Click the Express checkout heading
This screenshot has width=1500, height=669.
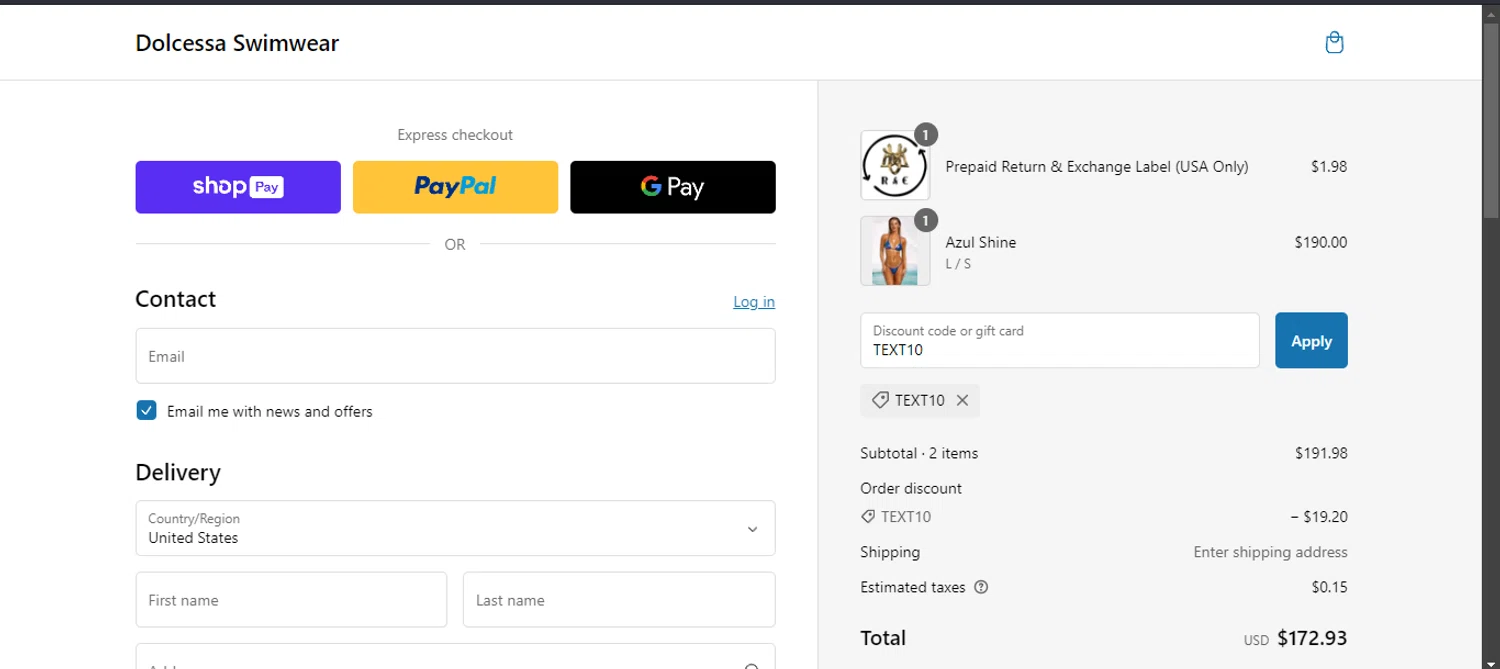455,135
